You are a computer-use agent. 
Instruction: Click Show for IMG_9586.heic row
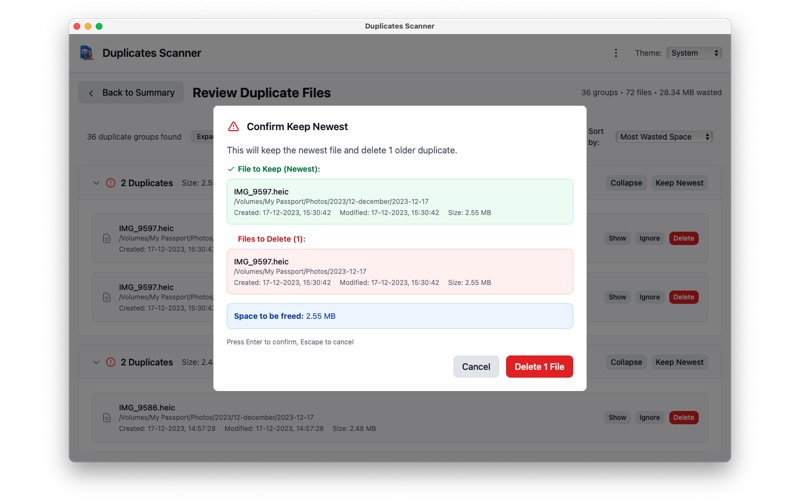click(617, 417)
